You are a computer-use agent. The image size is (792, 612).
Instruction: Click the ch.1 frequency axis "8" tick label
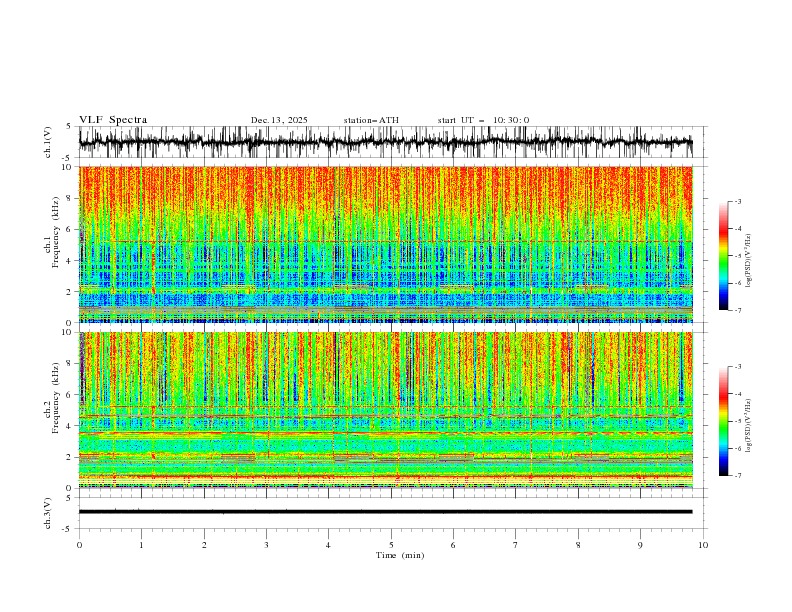coord(69,198)
